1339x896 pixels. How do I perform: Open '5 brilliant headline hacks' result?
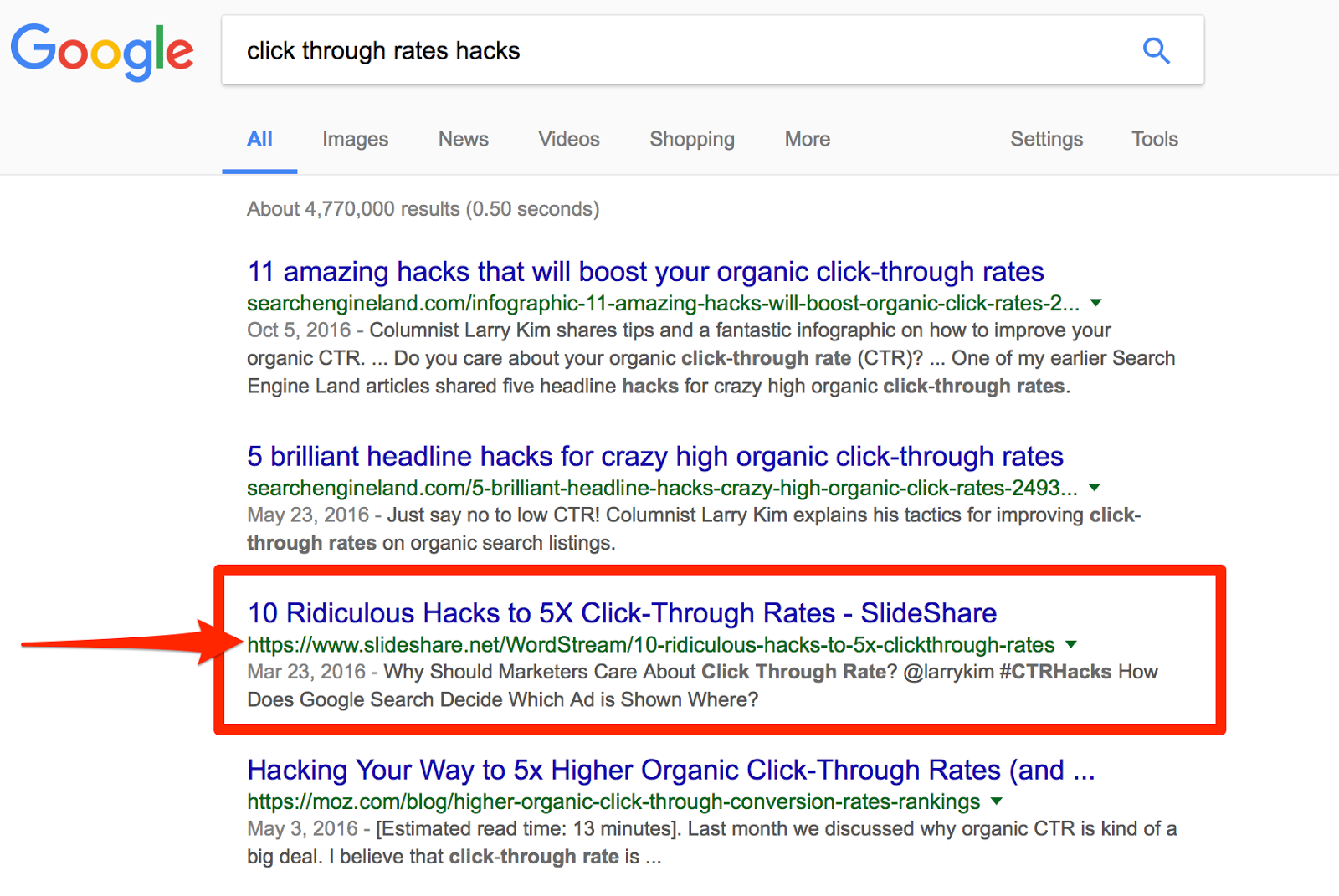click(x=655, y=457)
